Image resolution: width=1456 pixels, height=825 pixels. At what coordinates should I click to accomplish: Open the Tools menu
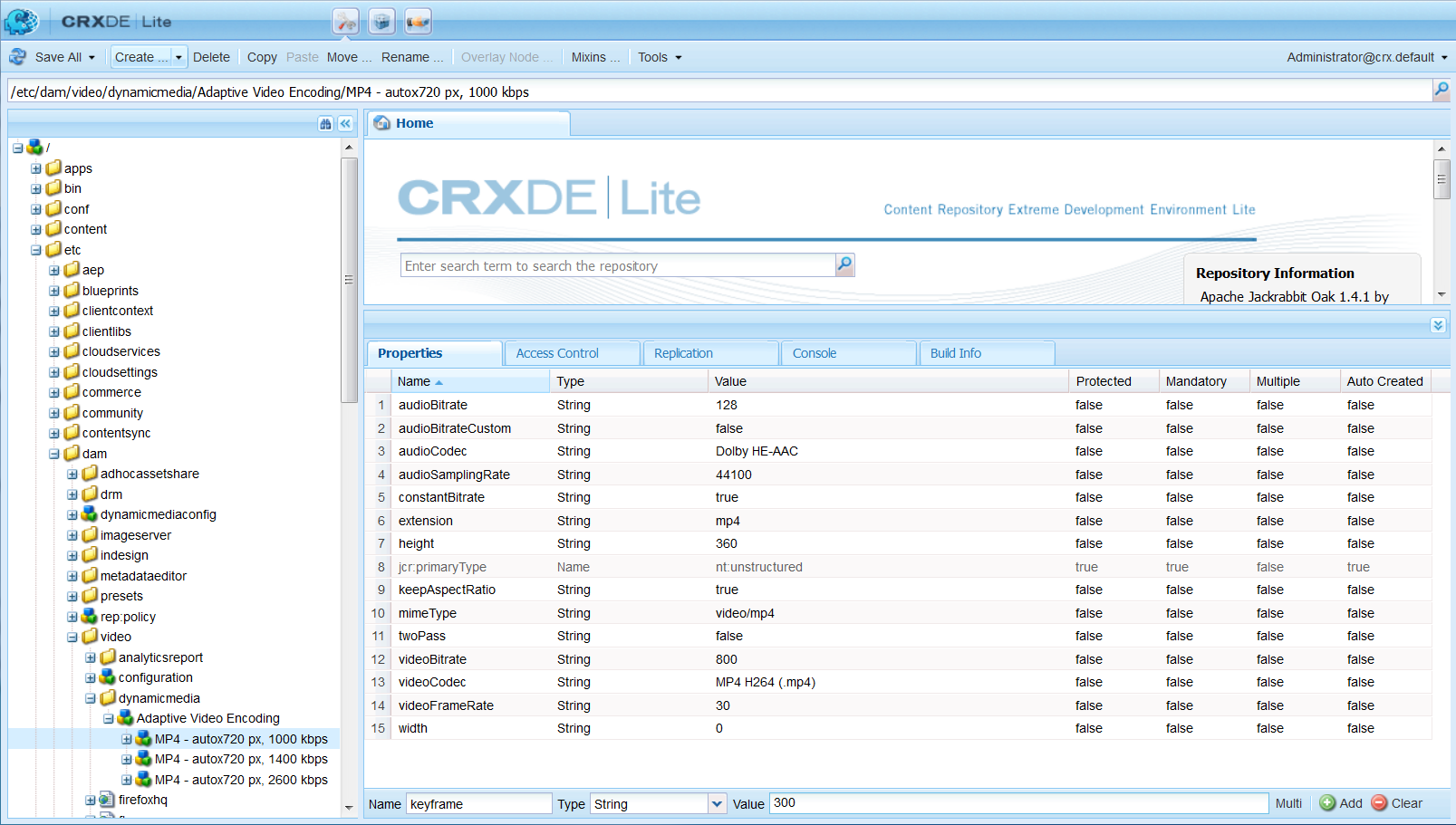click(659, 57)
